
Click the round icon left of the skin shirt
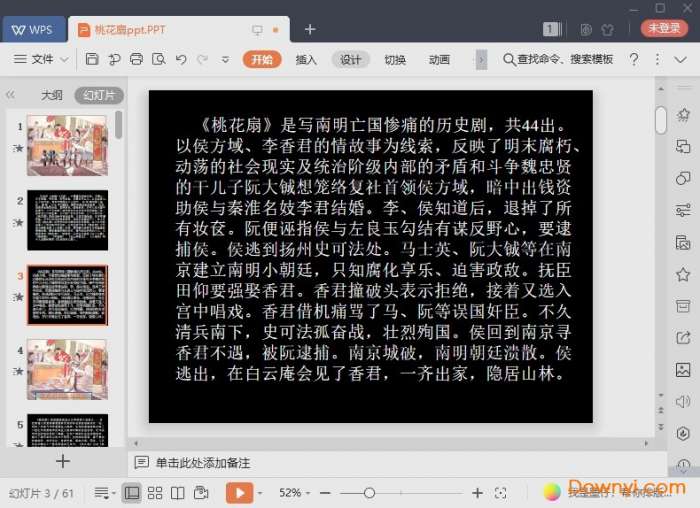tap(586, 29)
